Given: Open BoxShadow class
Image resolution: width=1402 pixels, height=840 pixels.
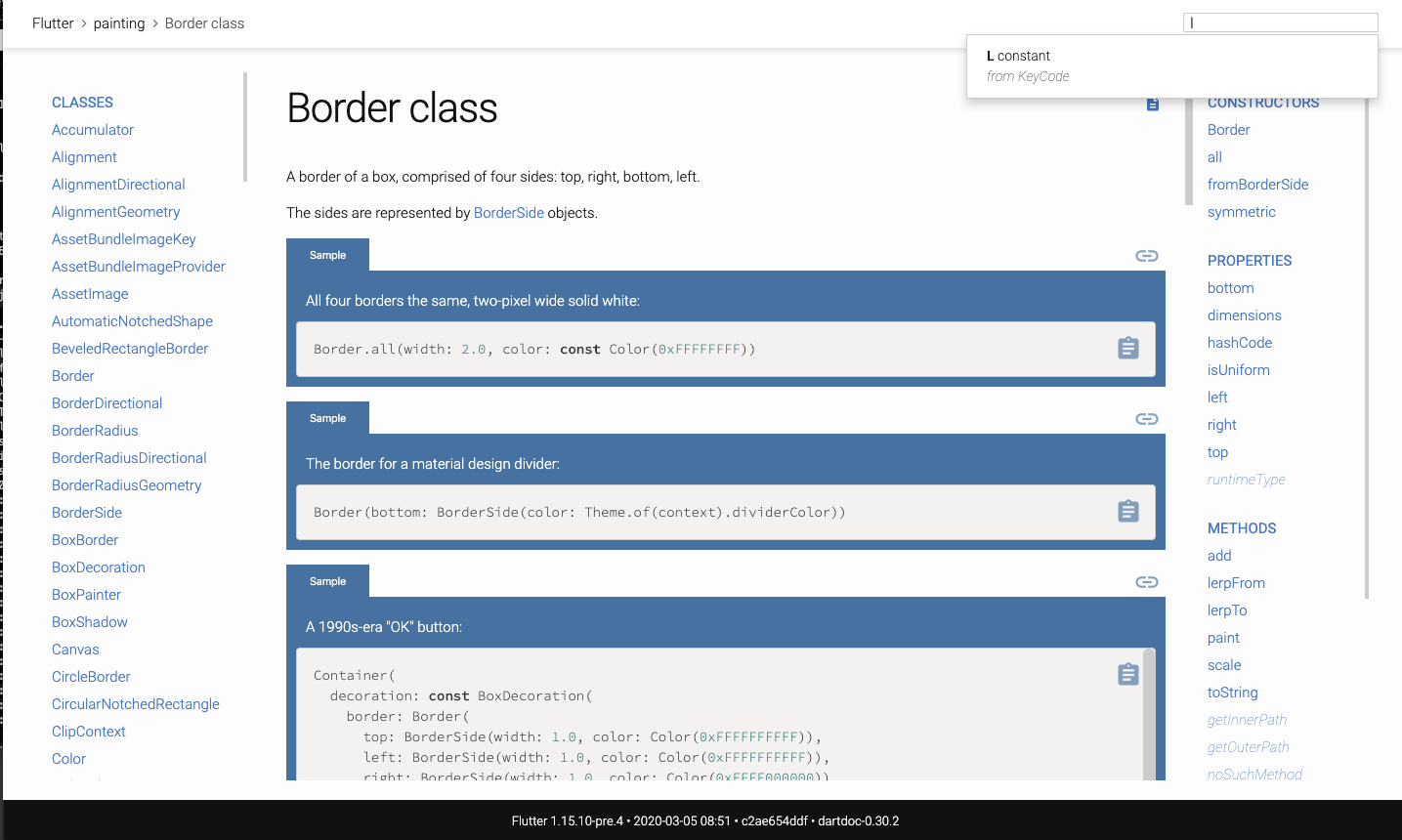Looking at the screenshot, I should 90,622.
